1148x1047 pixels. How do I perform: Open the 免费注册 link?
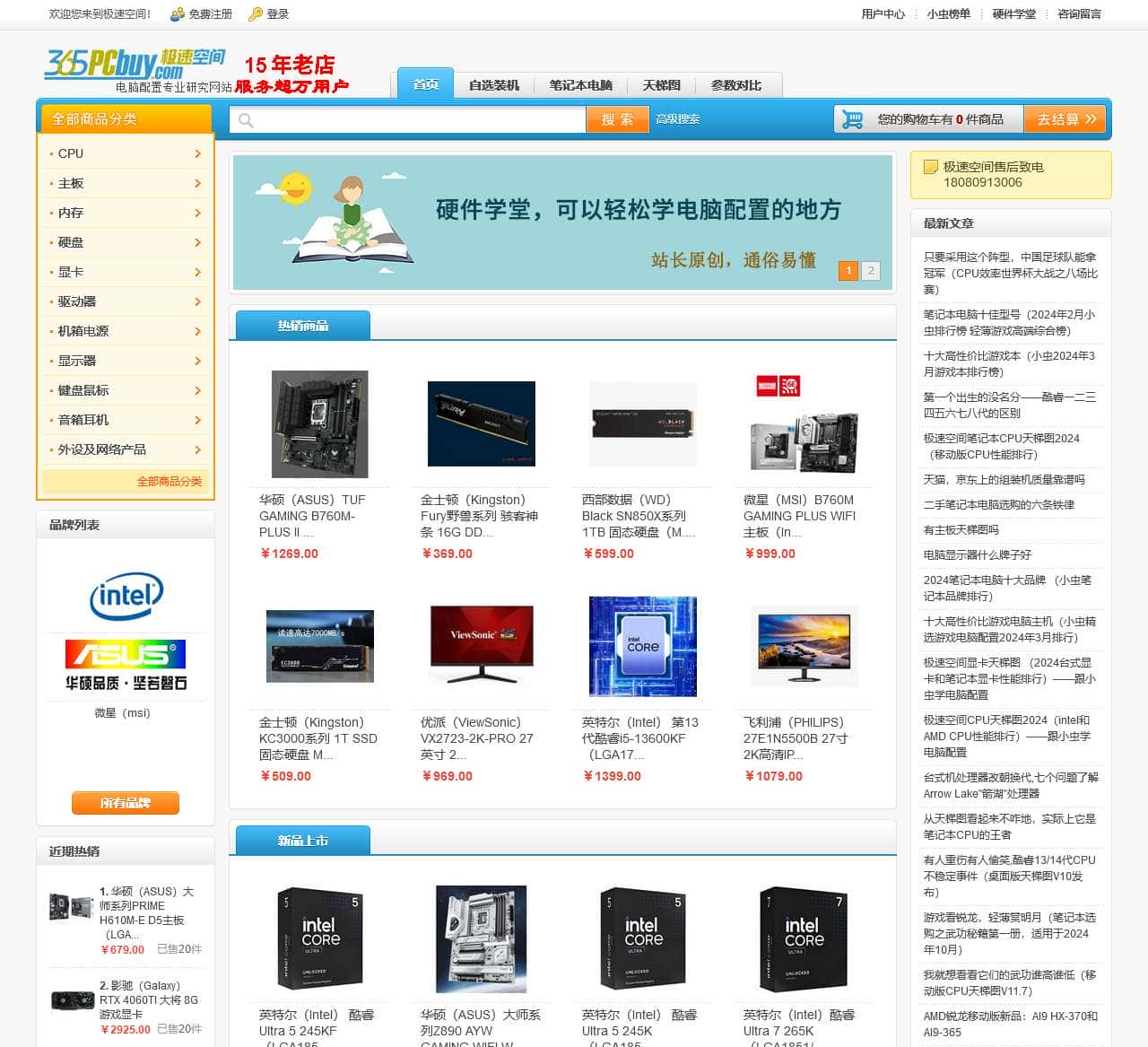(210, 14)
